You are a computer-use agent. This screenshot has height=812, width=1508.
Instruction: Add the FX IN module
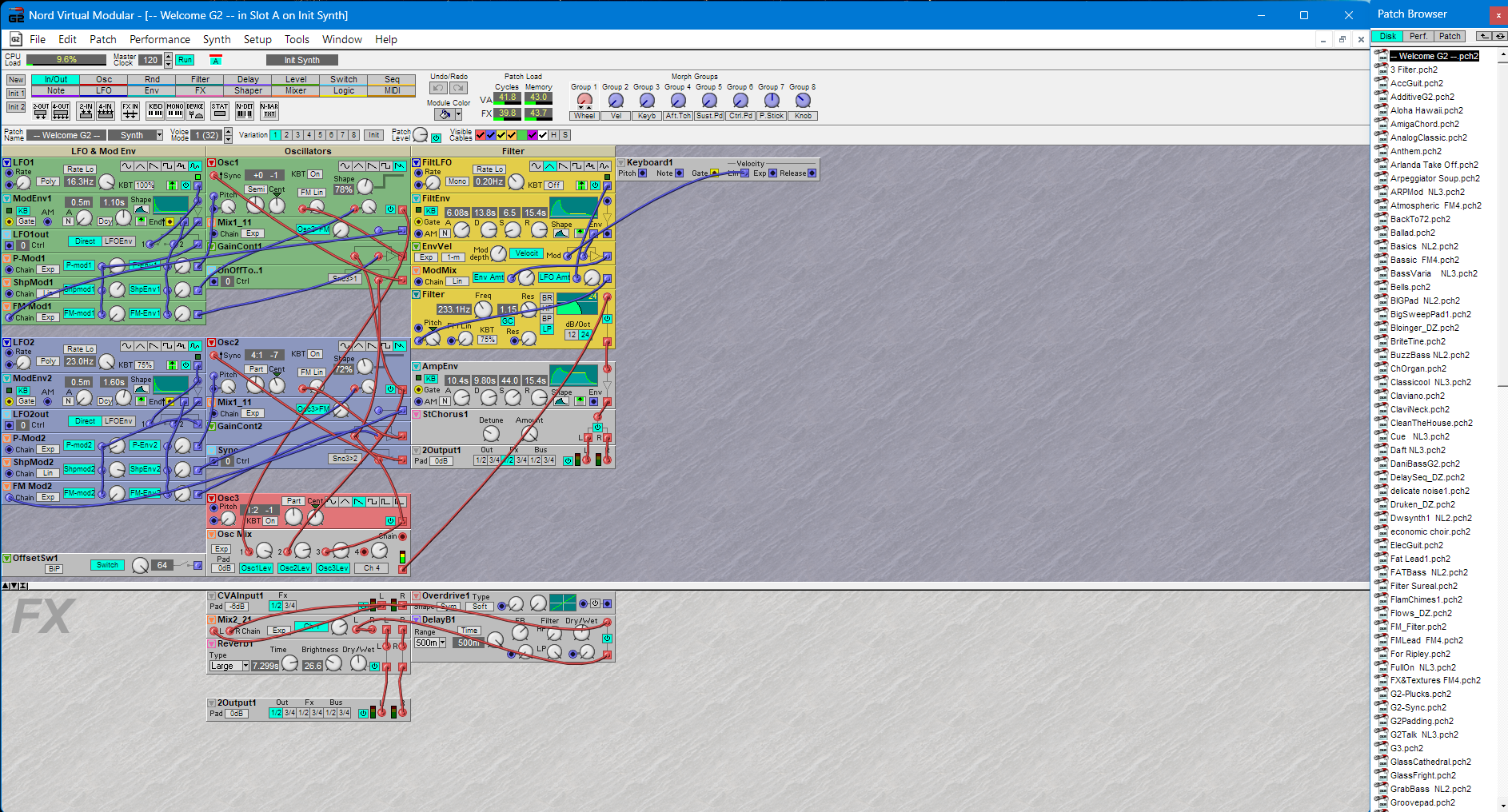(x=130, y=111)
